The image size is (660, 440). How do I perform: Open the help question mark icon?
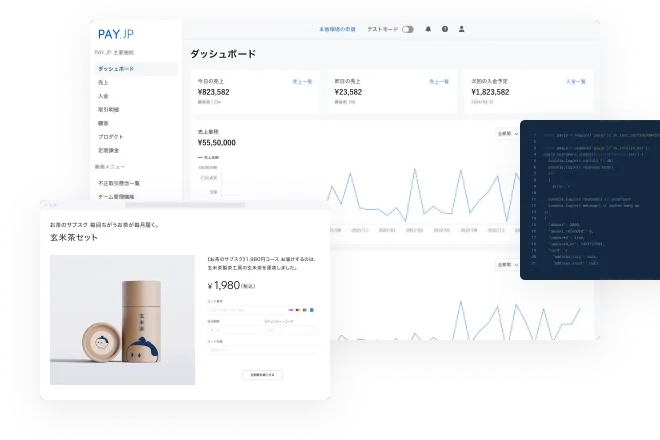(x=445, y=30)
